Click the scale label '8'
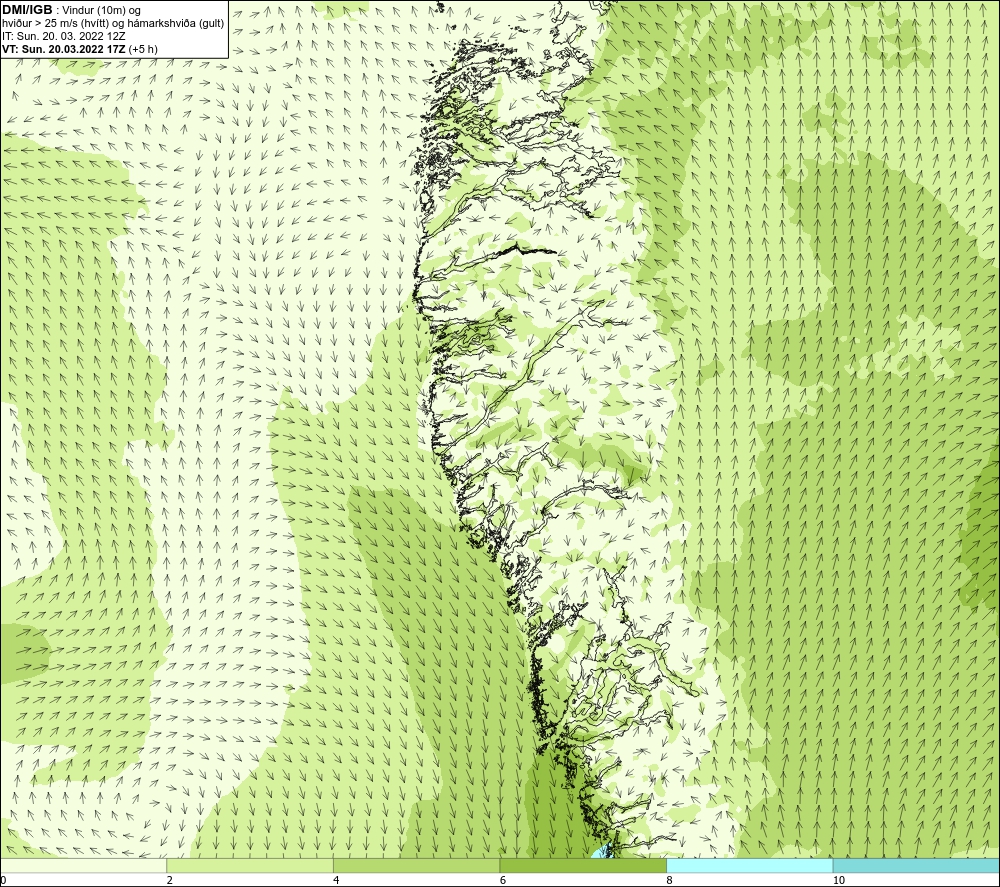 tap(670, 880)
